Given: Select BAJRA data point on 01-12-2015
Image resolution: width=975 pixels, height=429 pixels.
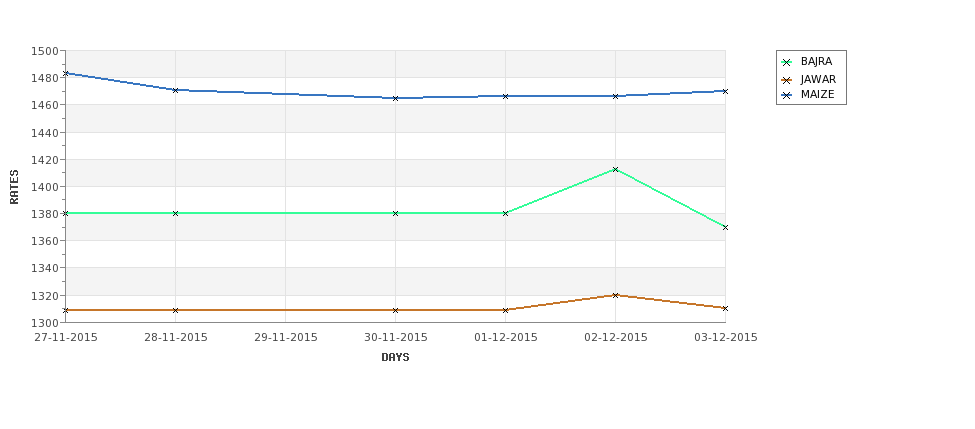Looking at the screenshot, I should click(506, 213).
